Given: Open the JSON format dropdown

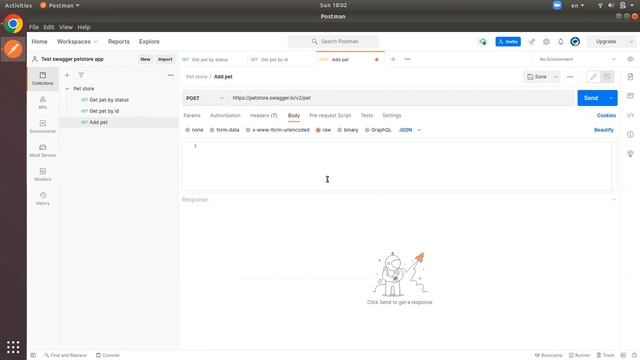Looking at the screenshot, I should [410, 130].
